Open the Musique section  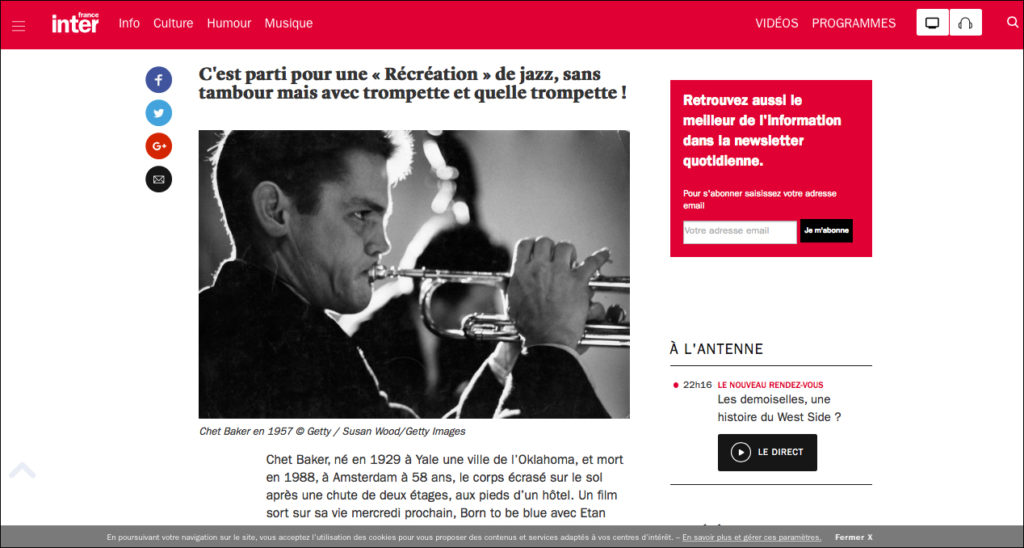click(x=289, y=23)
